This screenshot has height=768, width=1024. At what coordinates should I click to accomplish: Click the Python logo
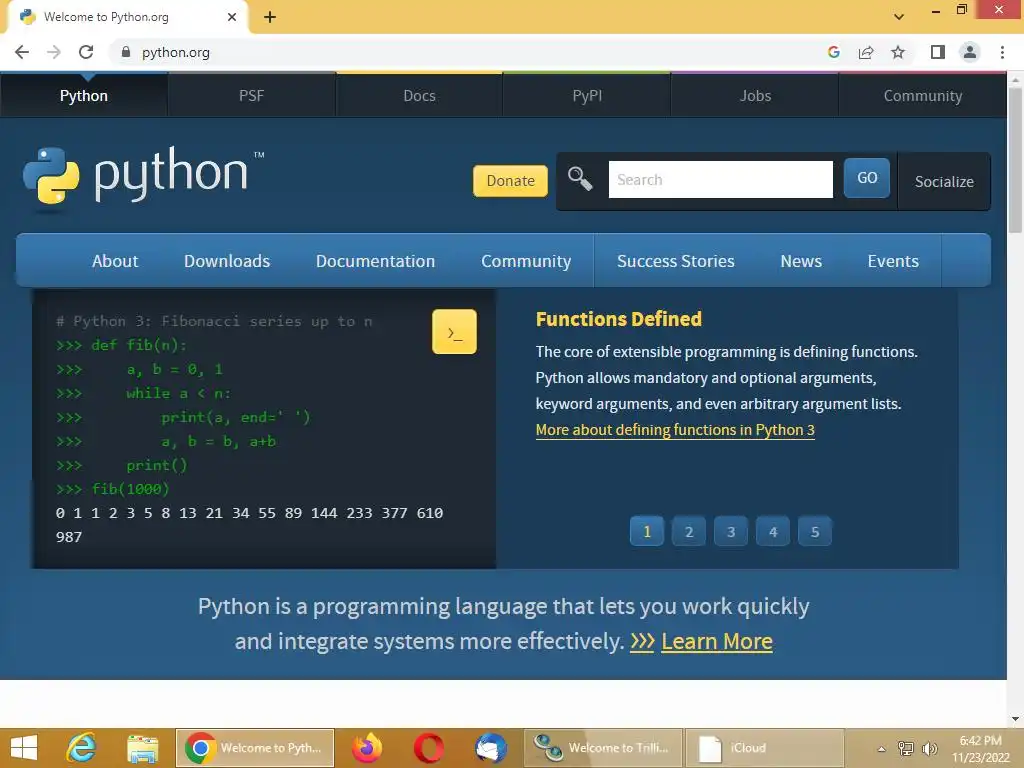[x=144, y=177]
